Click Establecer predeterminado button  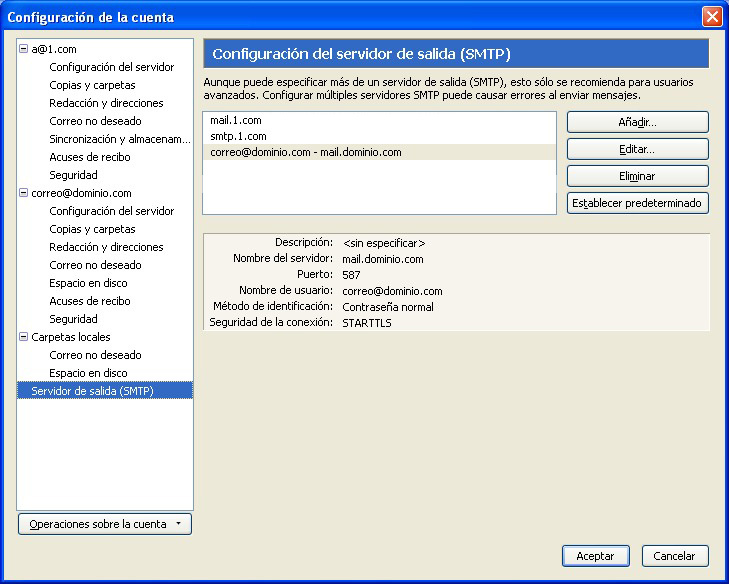tap(637, 203)
